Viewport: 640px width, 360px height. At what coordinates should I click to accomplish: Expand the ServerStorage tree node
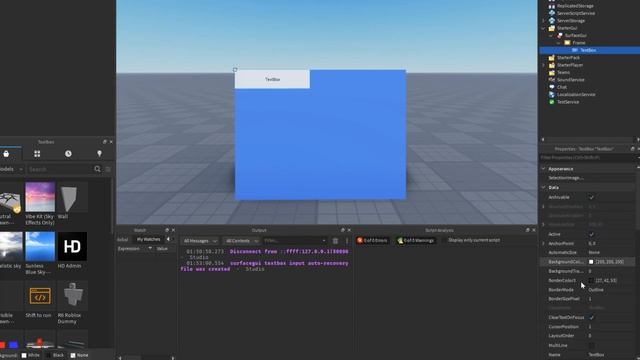point(543,21)
